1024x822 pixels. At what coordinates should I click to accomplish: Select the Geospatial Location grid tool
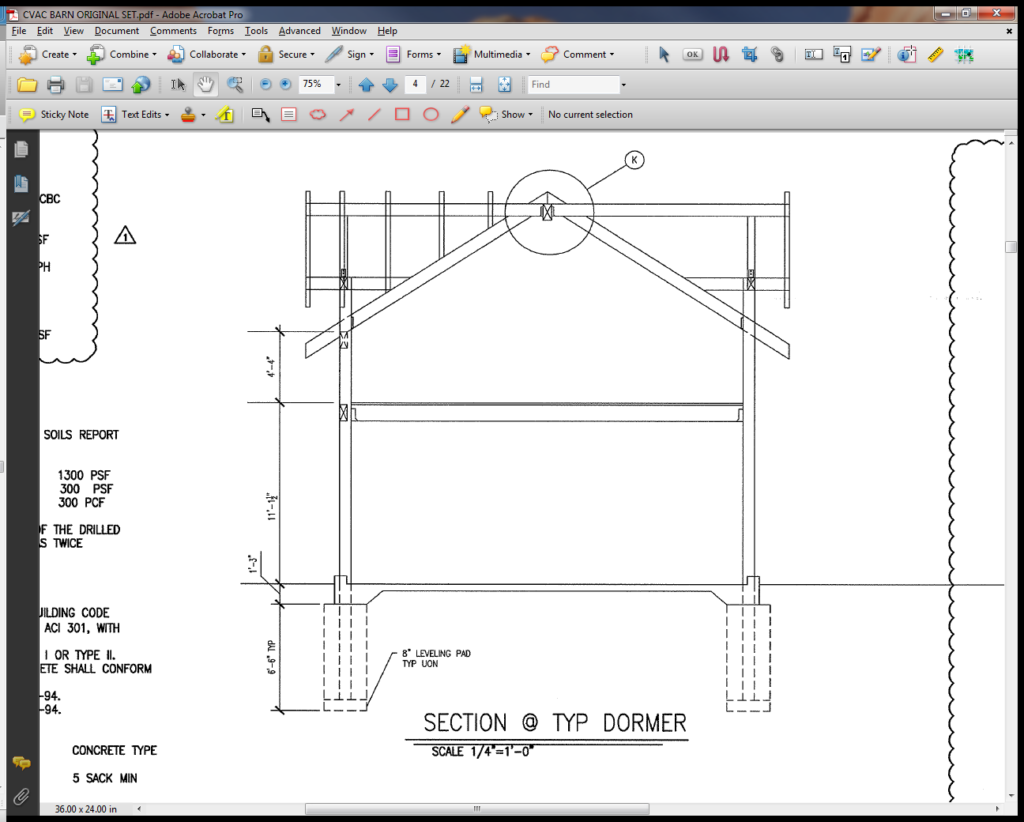click(964, 55)
